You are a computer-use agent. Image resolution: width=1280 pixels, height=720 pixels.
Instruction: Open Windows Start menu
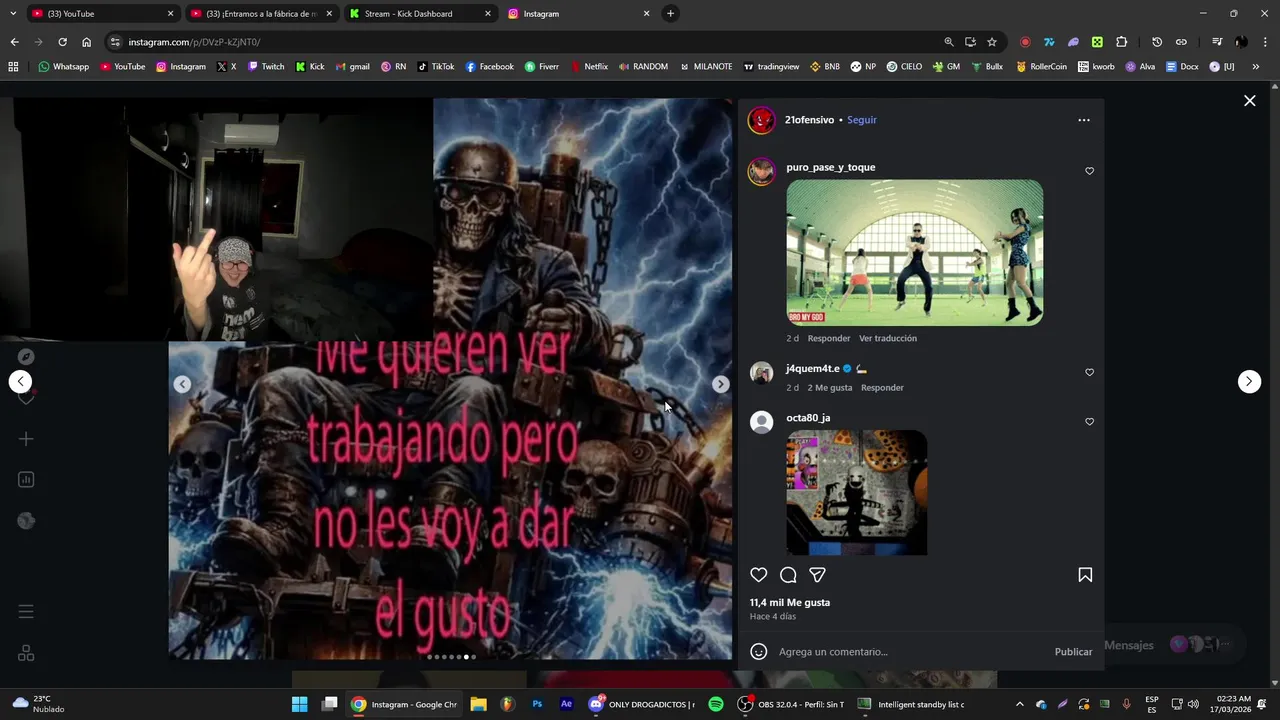coord(299,704)
